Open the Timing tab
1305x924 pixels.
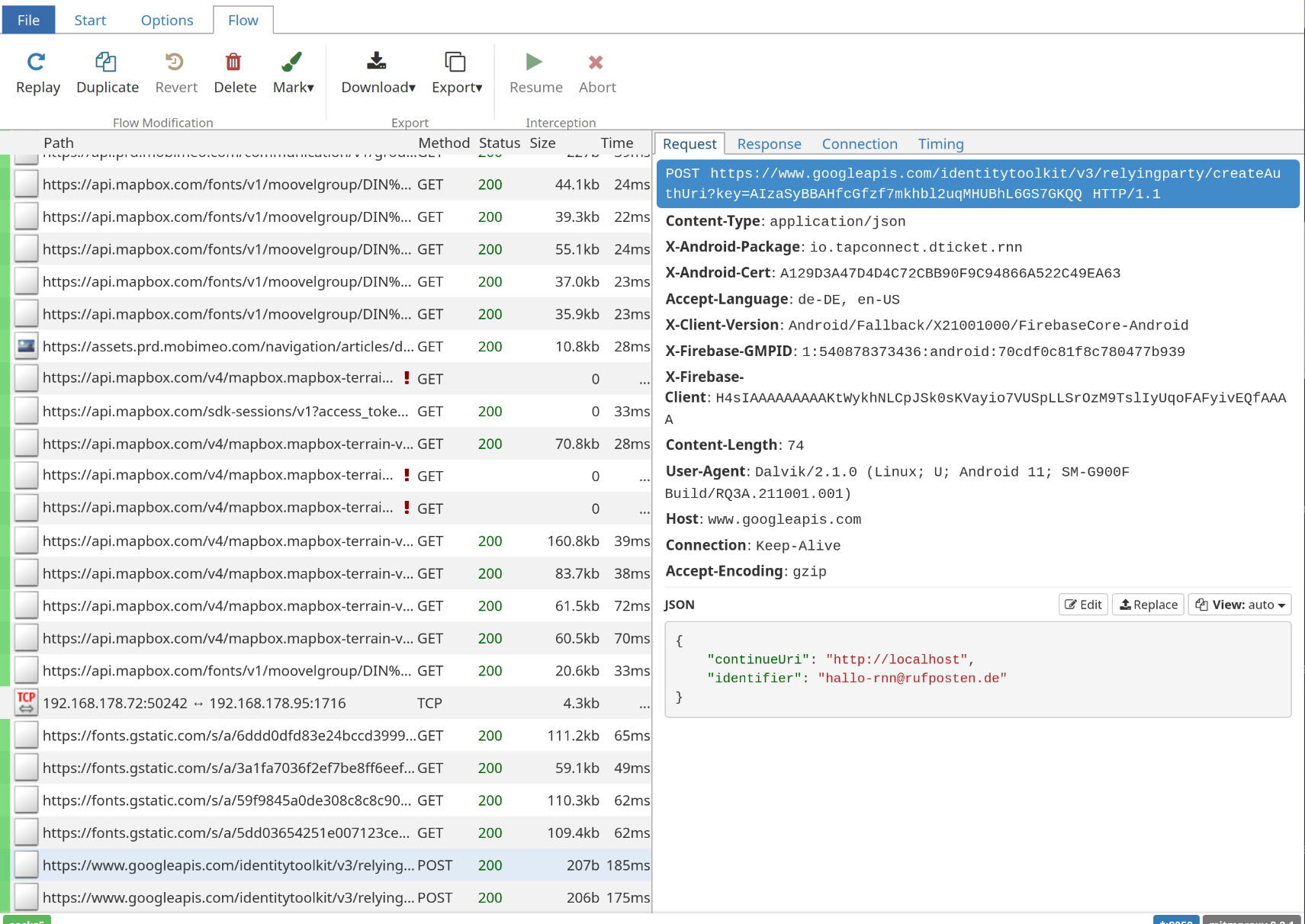coord(940,144)
